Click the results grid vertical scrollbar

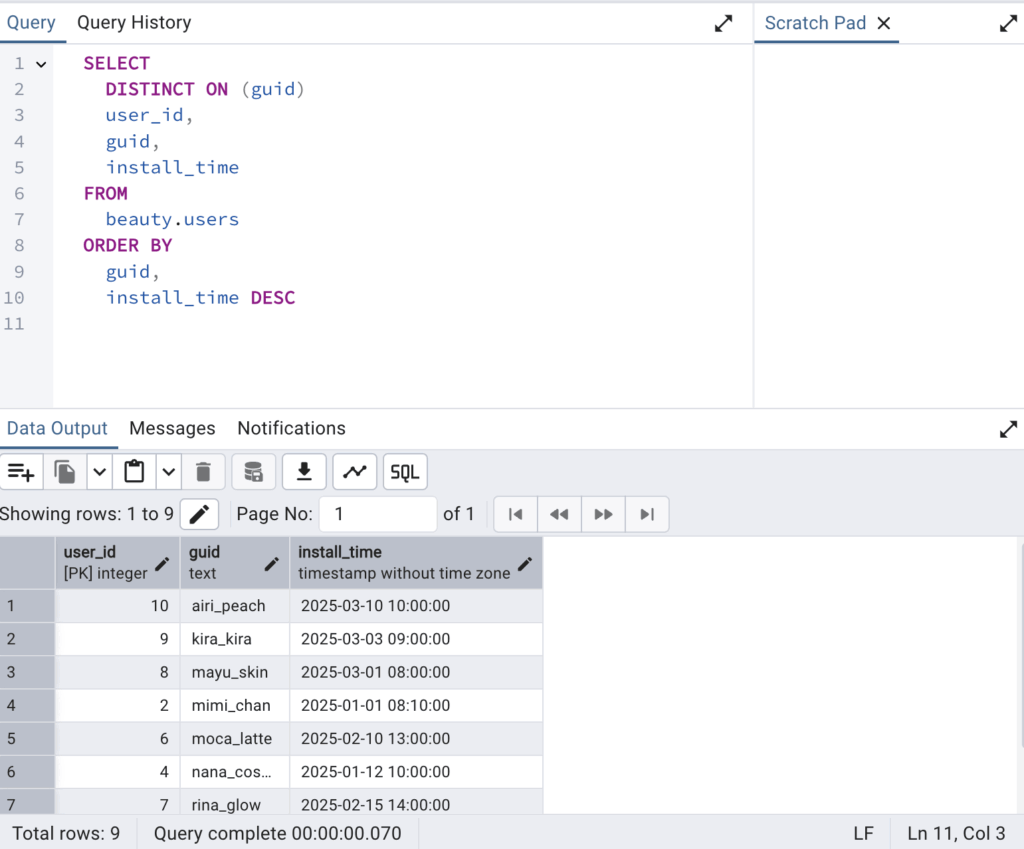click(x=1020, y=647)
